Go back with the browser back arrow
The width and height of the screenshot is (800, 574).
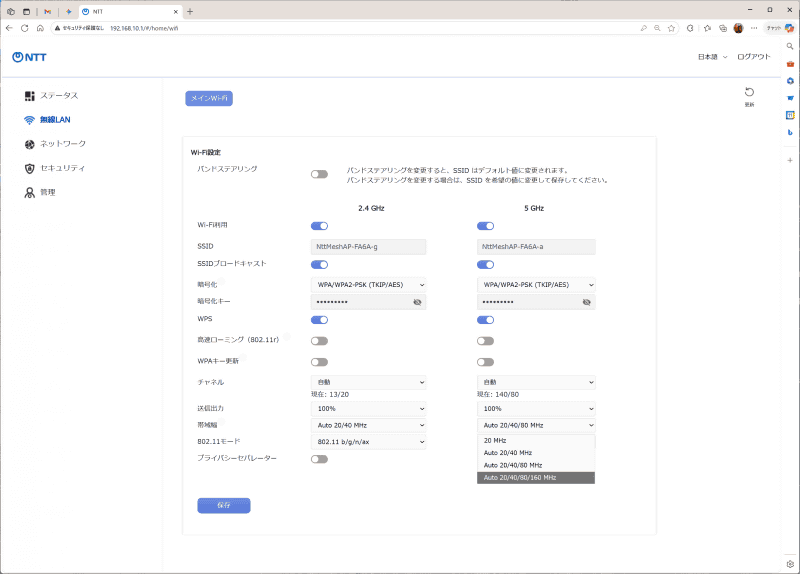9,28
